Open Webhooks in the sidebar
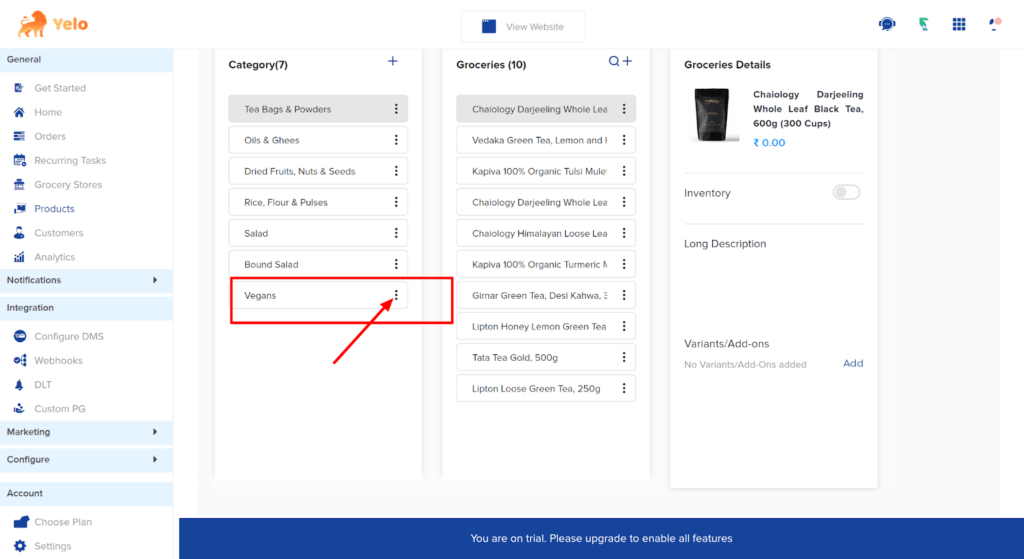The width and height of the screenshot is (1024, 559). tap(58, 360)
